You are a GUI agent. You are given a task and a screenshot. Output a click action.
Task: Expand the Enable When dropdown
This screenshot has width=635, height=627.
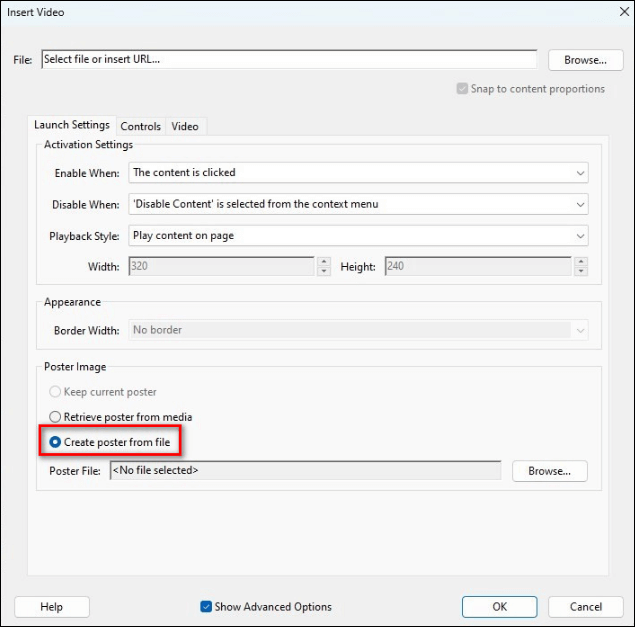point(358,173)
